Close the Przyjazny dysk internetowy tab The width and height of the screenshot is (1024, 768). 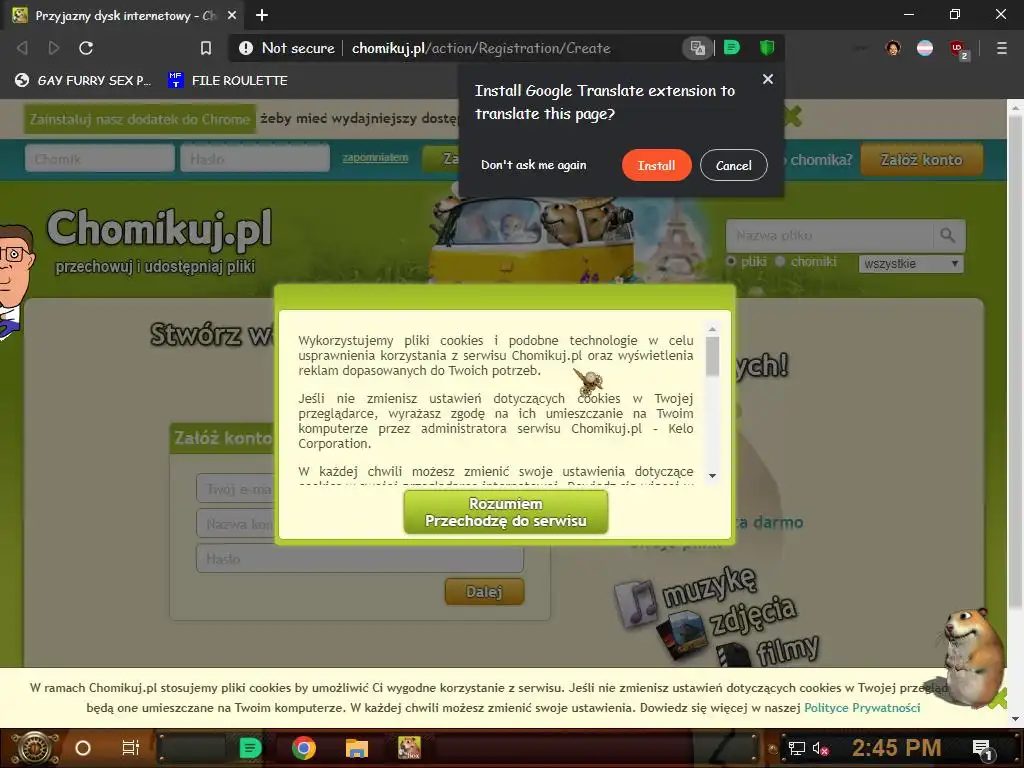pos(232,15)
